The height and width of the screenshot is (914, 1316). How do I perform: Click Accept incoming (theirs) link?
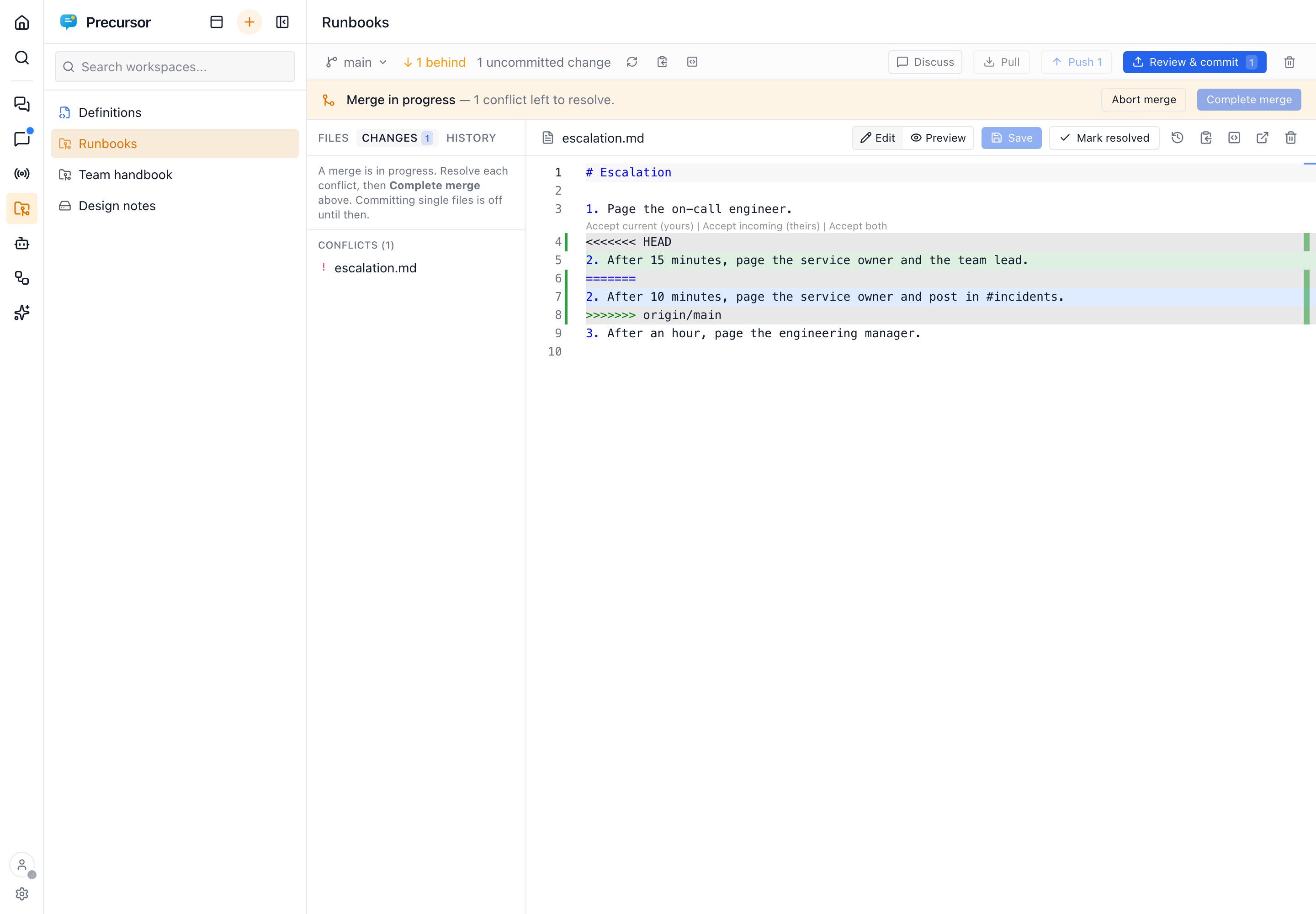[x=760, y=226]
